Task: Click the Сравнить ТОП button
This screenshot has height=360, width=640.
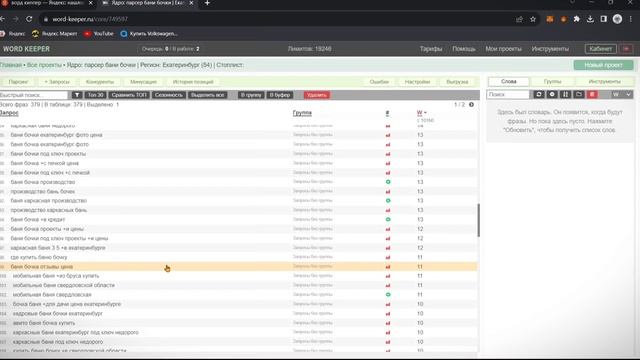Action: 129,95
